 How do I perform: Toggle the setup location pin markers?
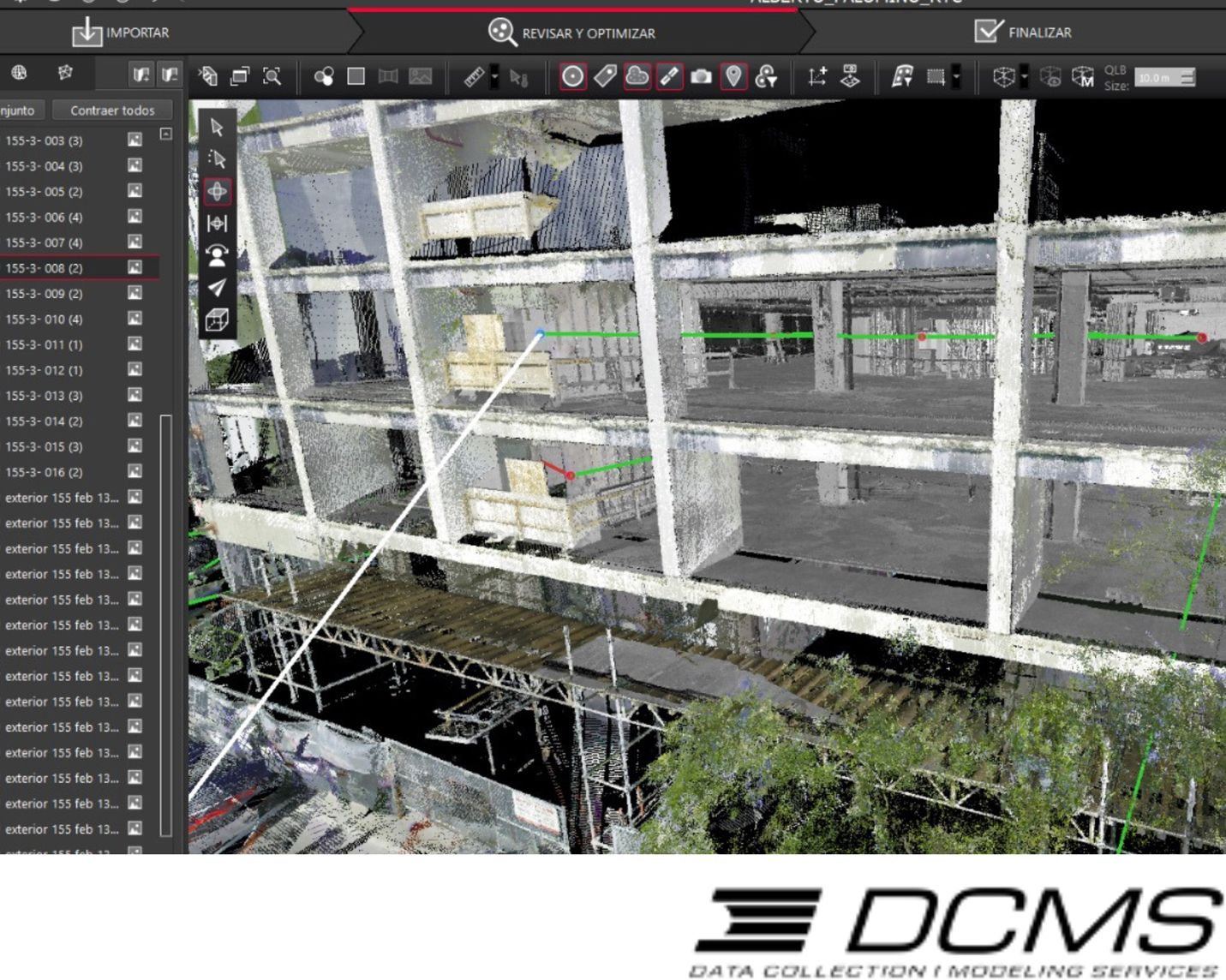click(733, 77)
